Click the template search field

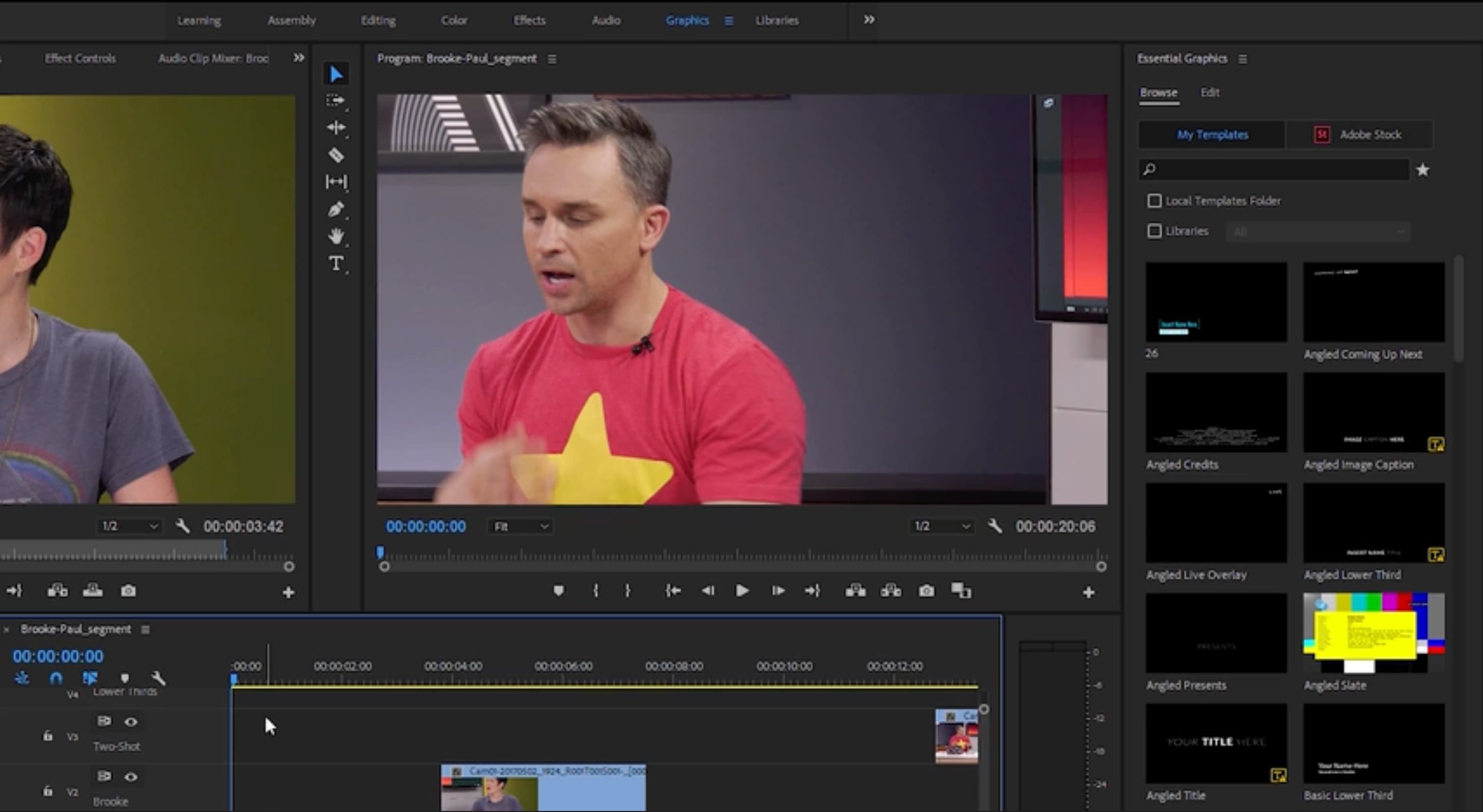[1275, 170]
